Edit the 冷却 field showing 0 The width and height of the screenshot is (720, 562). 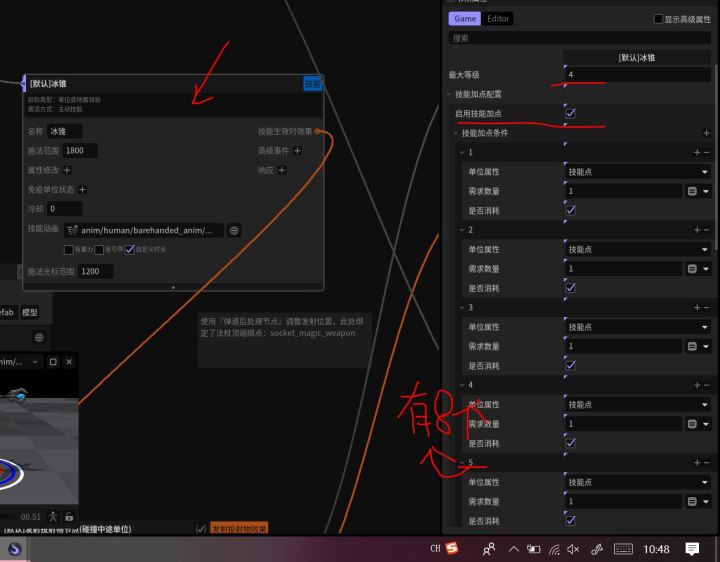click(x=65, y=209)
